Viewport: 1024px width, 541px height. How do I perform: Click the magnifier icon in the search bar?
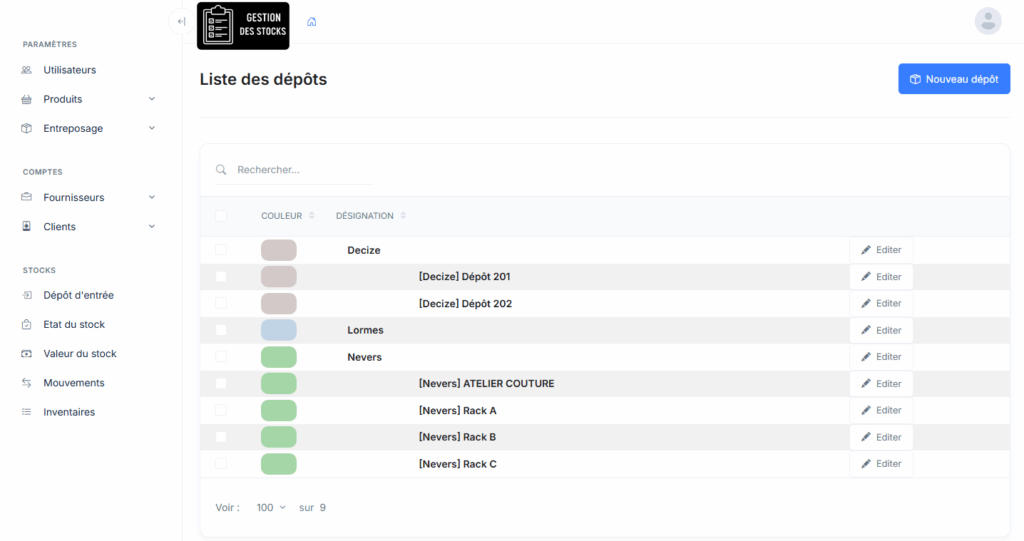221,170
